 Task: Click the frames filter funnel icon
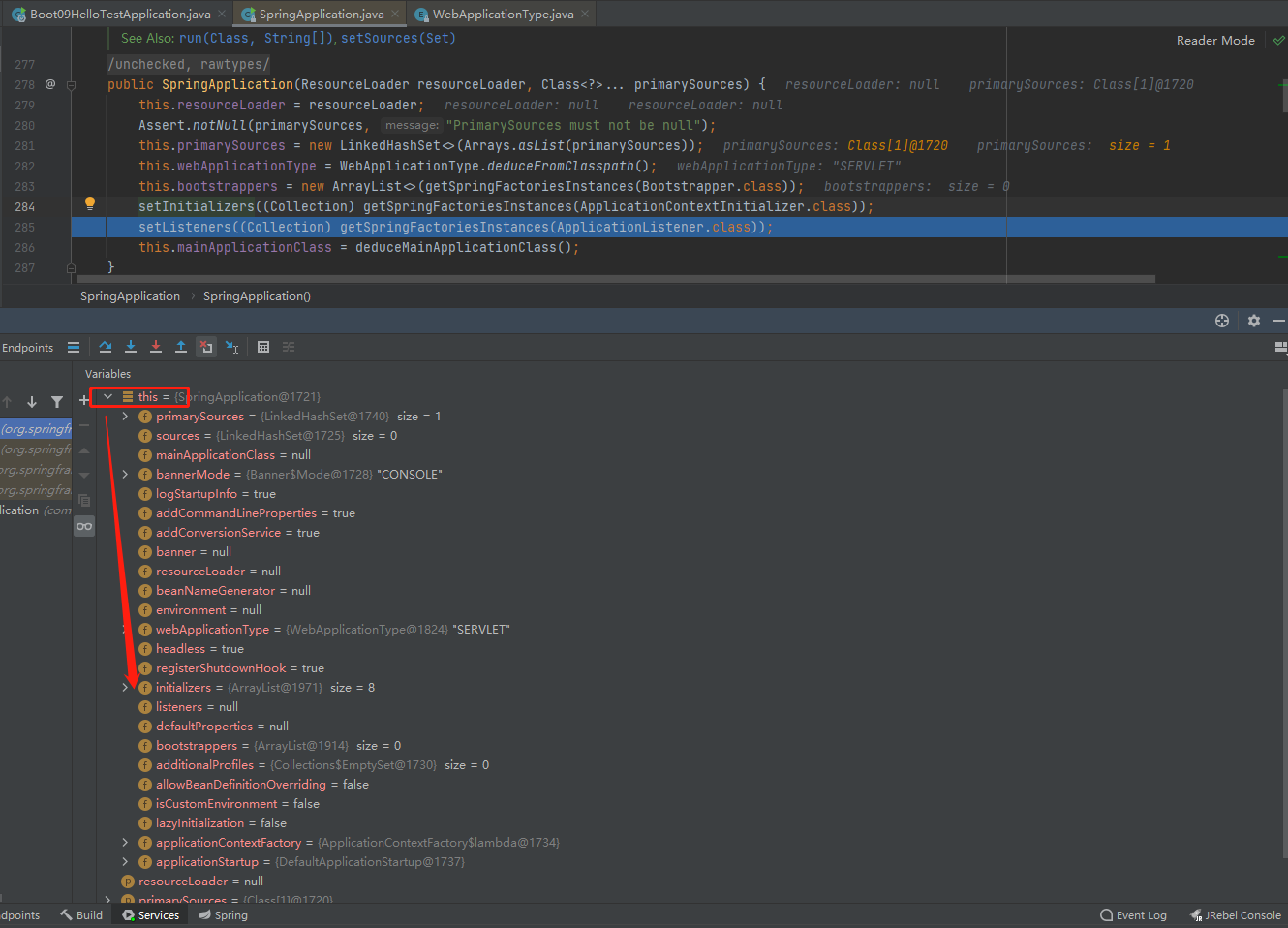click(x=57, y=402)
